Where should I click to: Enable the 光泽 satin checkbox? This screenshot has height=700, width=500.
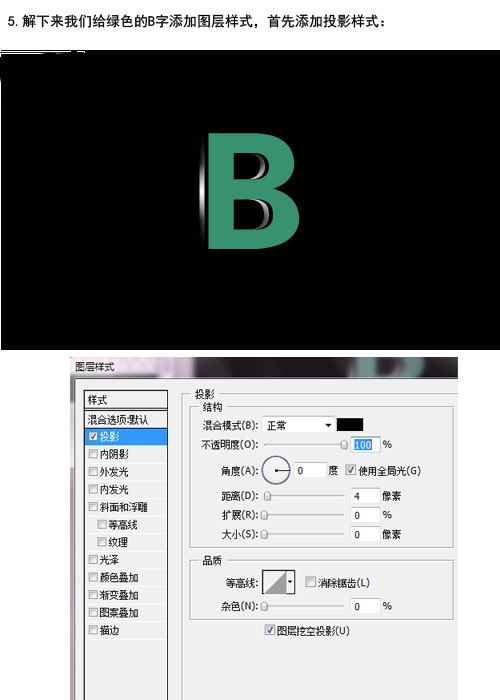click(93, 559)
